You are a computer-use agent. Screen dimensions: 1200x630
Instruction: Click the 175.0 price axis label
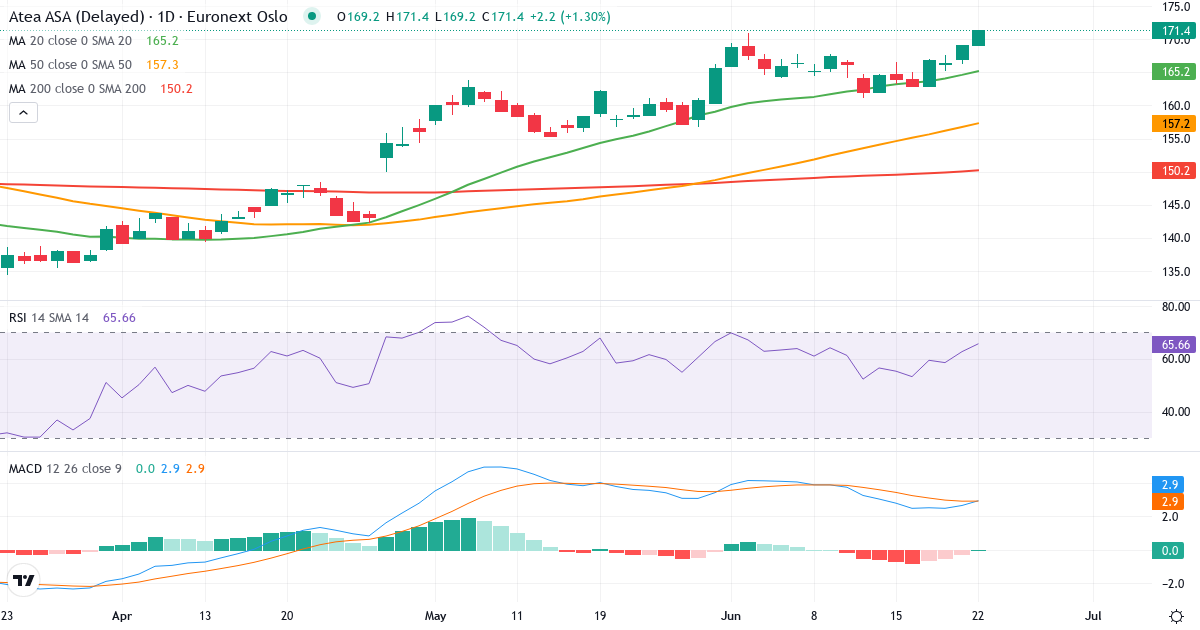(1175, 7)
